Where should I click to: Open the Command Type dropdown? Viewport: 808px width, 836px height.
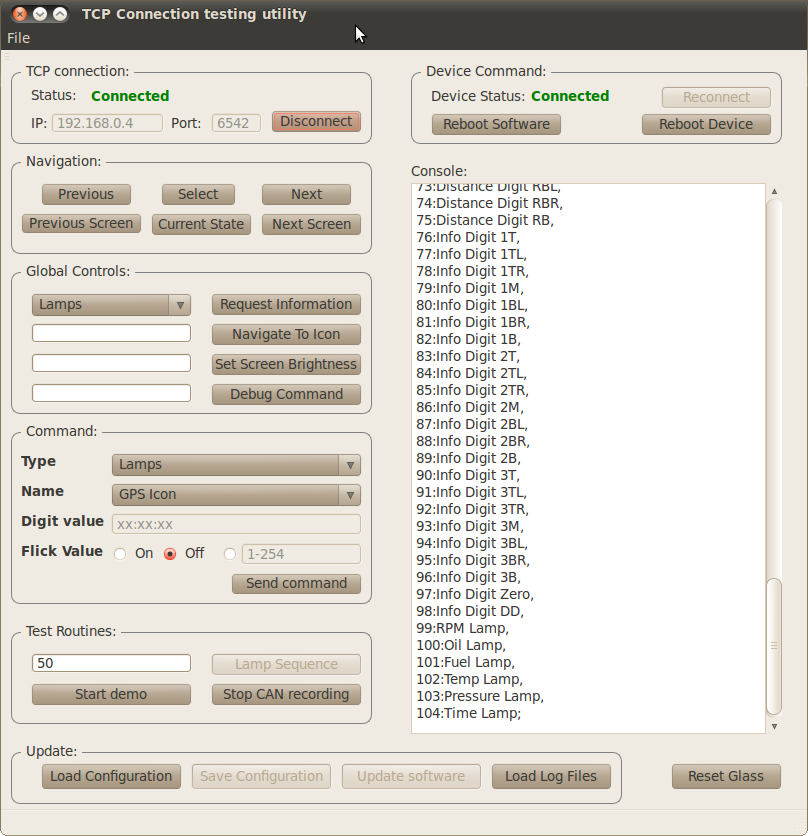tap(236, 464)
